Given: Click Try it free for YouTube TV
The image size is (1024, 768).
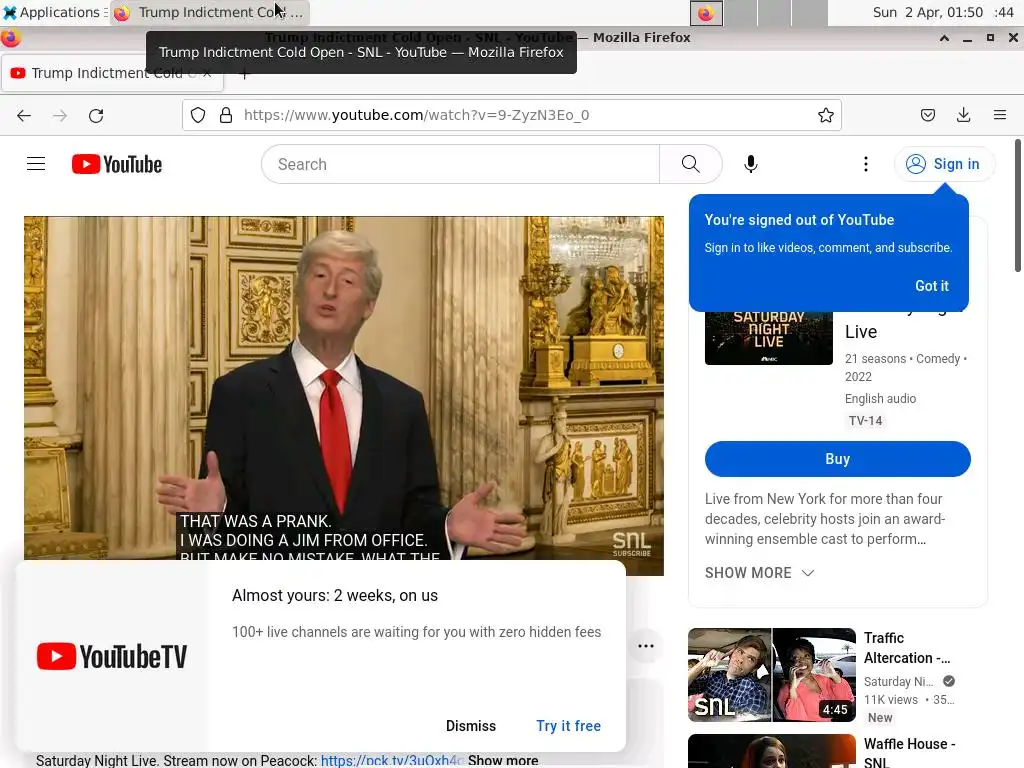Looking at the screenshot, I should (x=568, y=726).
